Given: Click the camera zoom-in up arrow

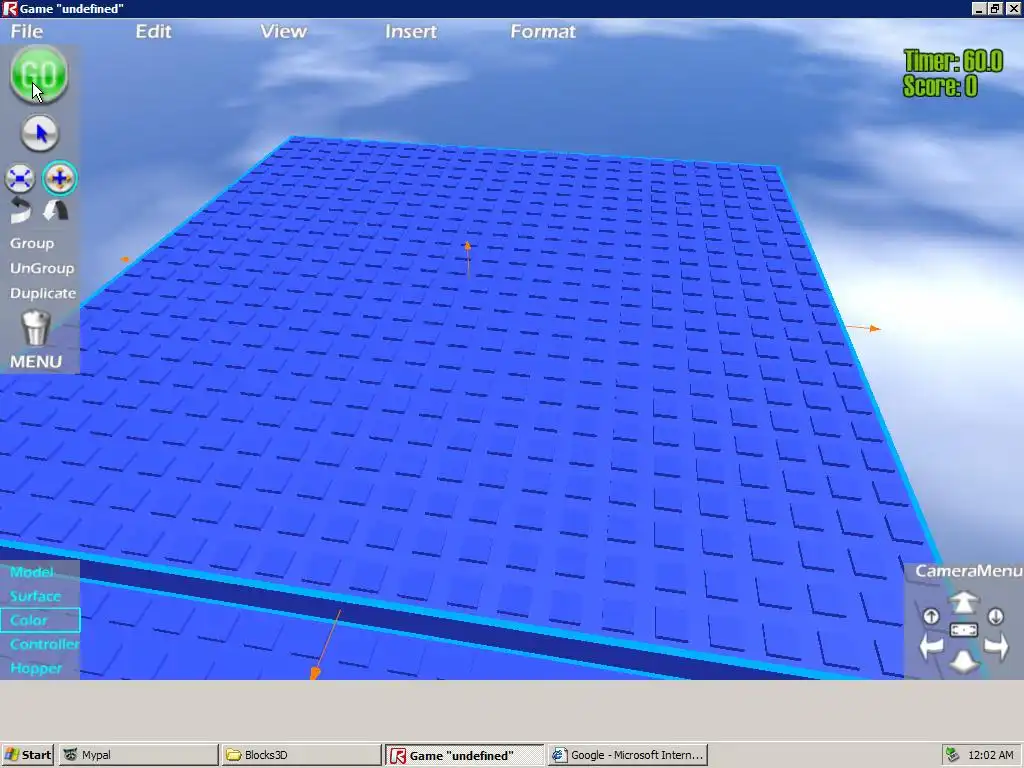Looking at the screenshot, I should [963, 602].
